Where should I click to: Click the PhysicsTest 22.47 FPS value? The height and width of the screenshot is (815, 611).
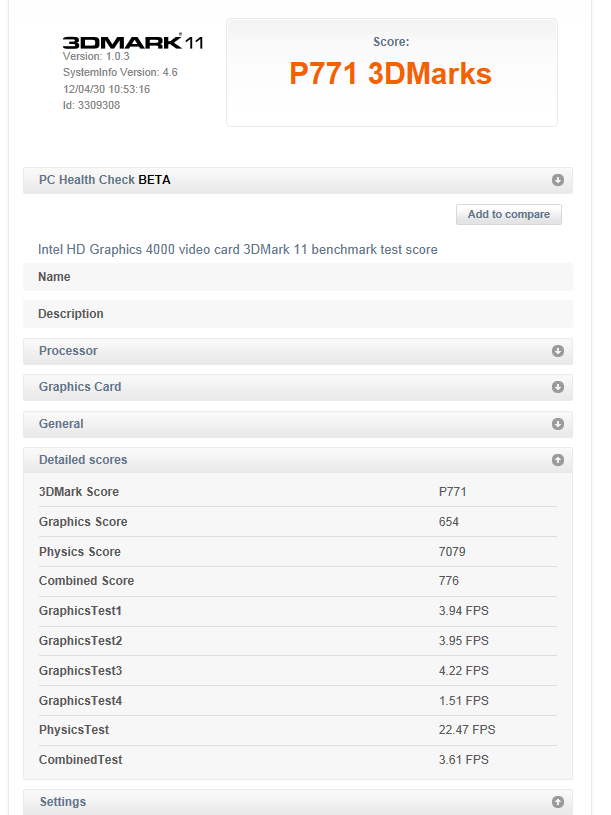pyautogui.click(x=466, y=730)
